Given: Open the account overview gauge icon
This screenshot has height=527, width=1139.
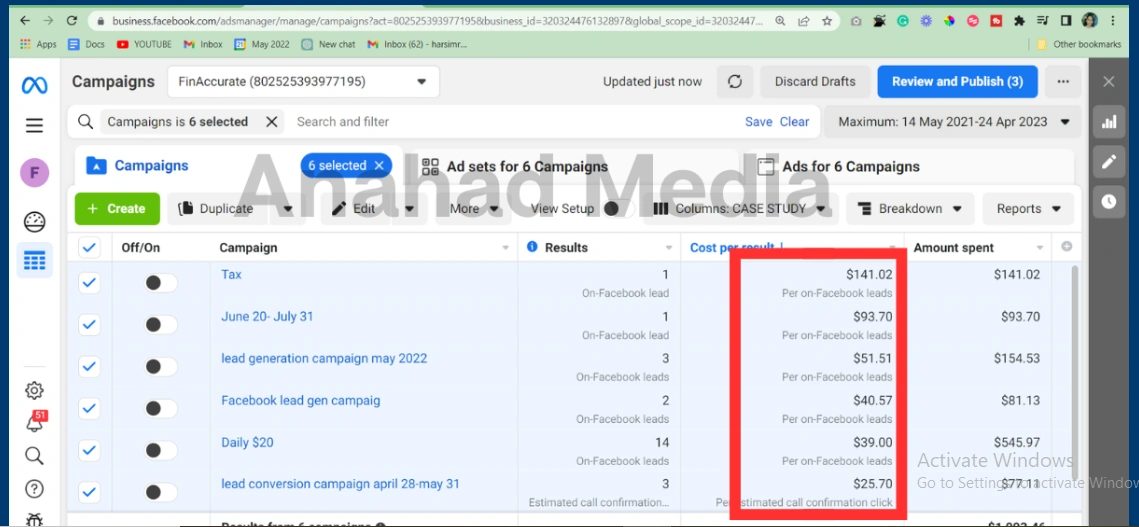Looking at the screenshot, I should (x=34, y=222).
